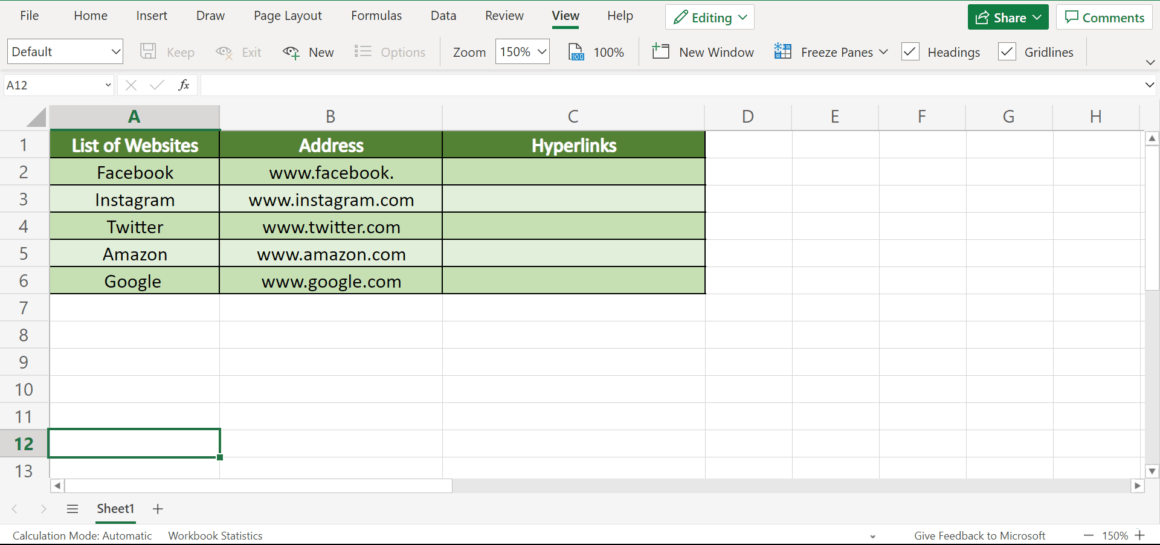Click the cancel X in formula bar
The image size is (1160, 545).
tap(131, 85)
